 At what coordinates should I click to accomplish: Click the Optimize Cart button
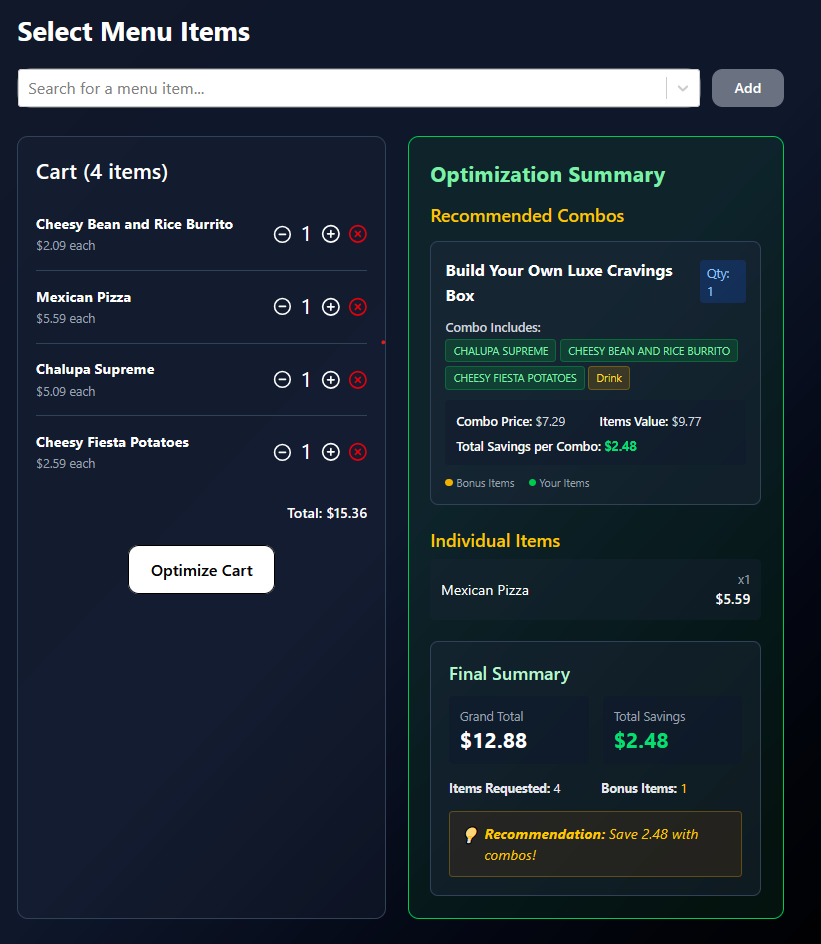202,570
